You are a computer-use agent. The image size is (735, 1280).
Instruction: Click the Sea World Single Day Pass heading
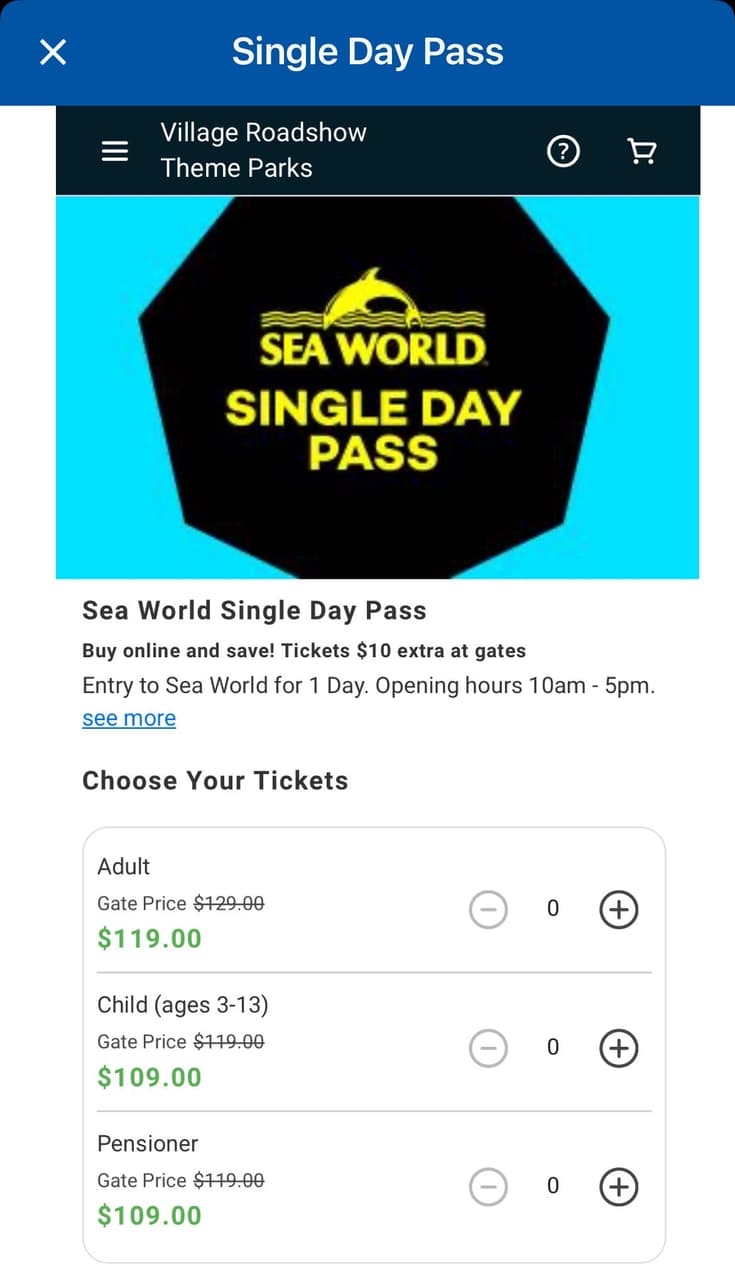click(254, 610)
